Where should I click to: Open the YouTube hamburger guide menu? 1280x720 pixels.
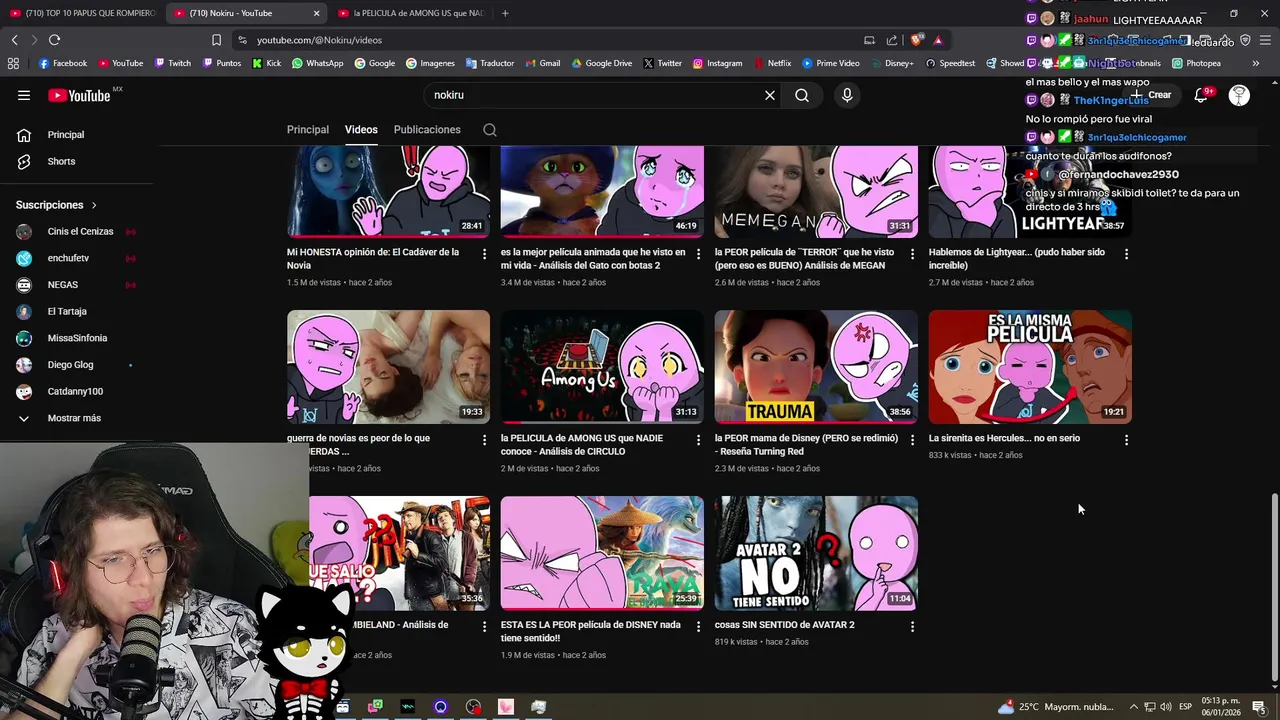point(24,95)
